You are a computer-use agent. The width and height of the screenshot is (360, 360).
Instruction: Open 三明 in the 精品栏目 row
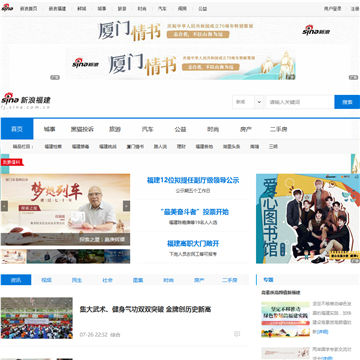(273, 146)
